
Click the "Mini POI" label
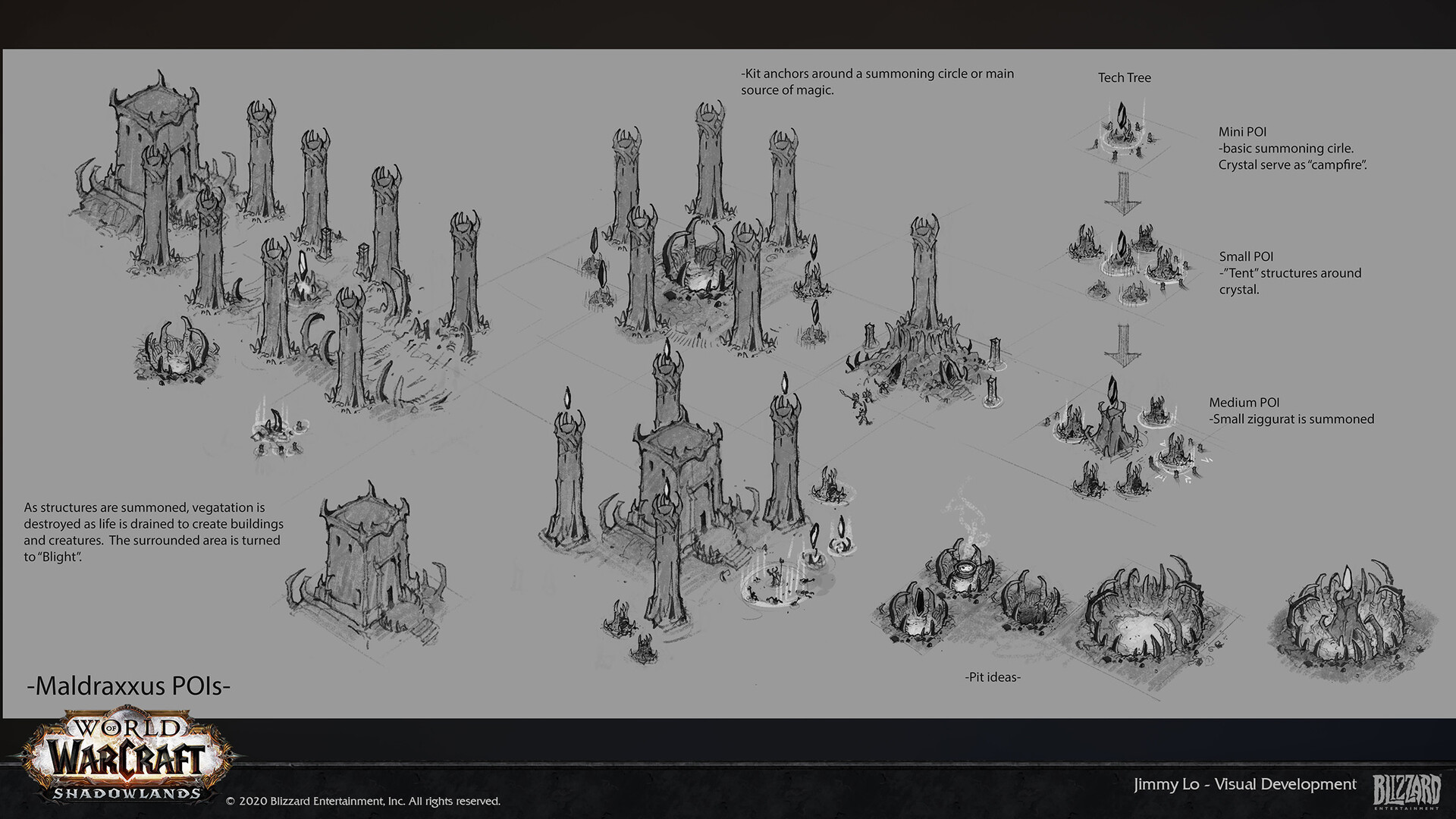(x=1242, y=131)
